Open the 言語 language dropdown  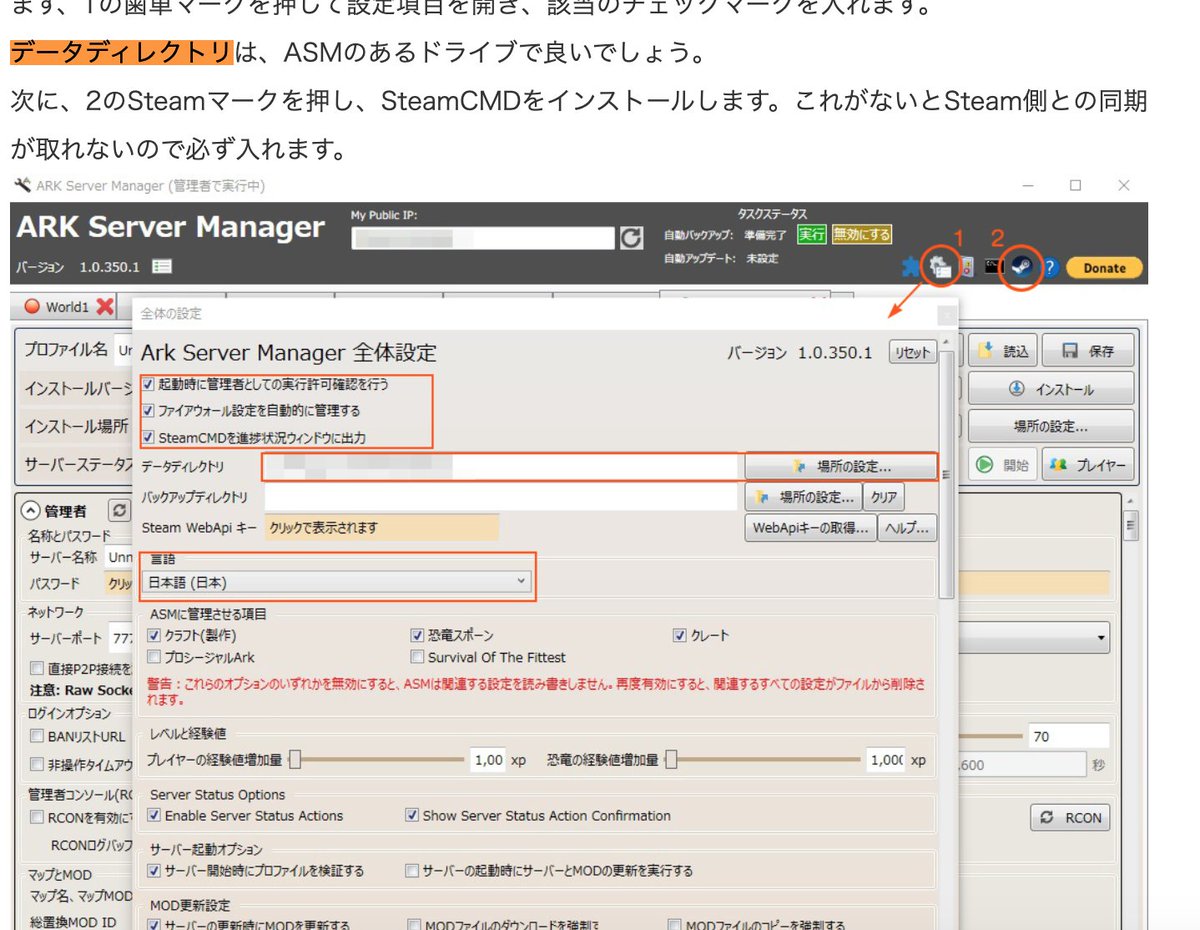coord(337,581)
